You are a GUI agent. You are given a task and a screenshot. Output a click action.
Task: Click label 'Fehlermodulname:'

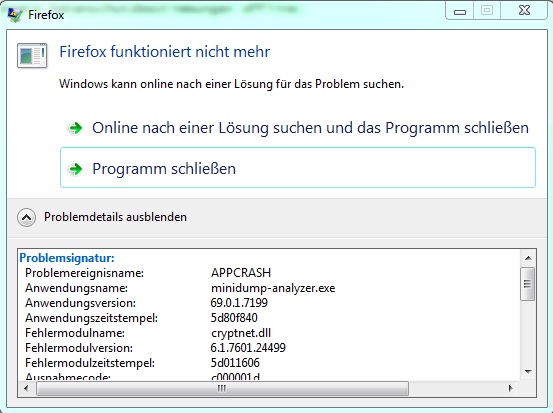pos(75,333)
